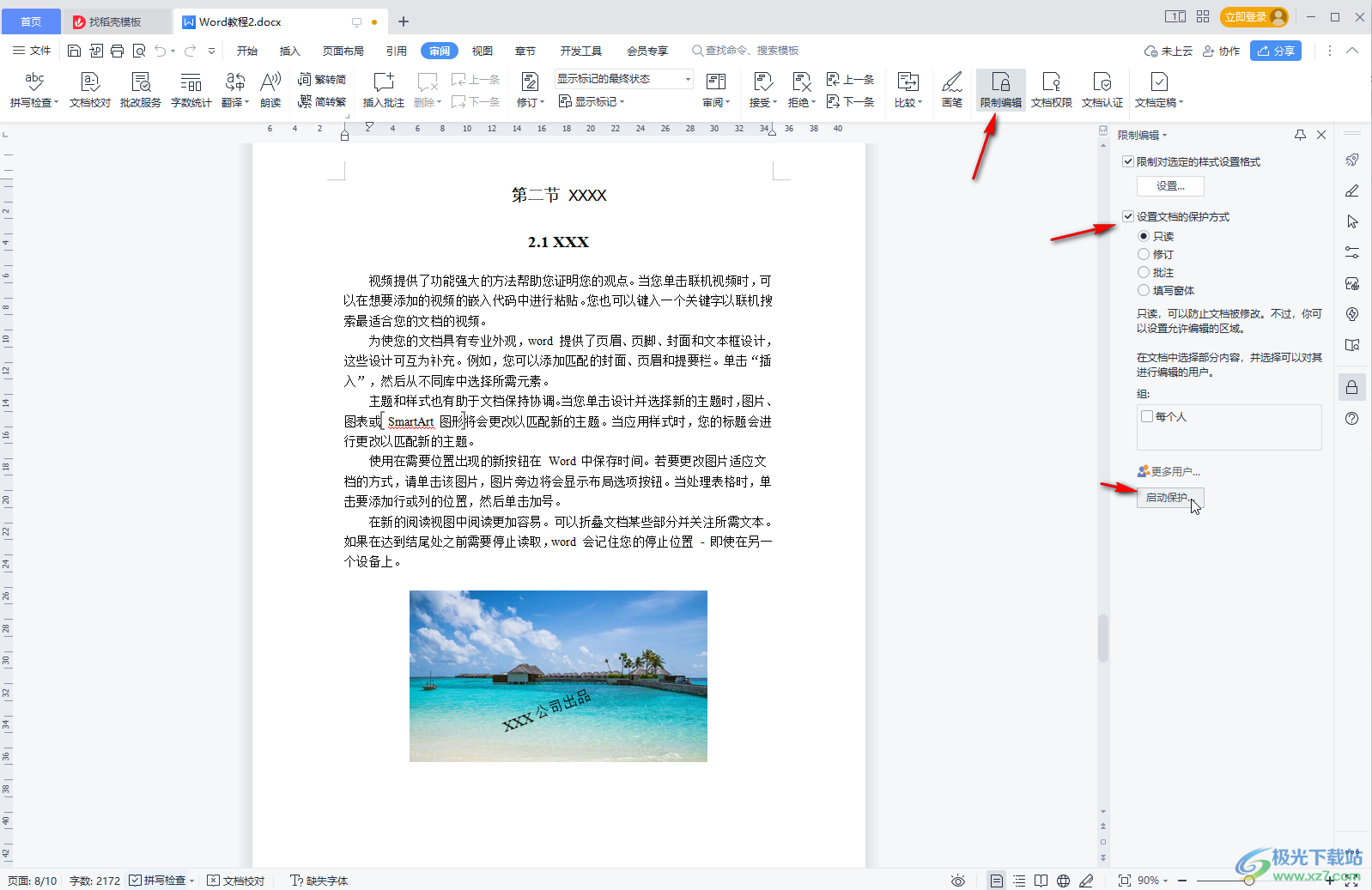The width and height of the screenshot is (1372, 890).
Task: Collapse the ribbon with chevron
Action: [x=1352, y=51]
